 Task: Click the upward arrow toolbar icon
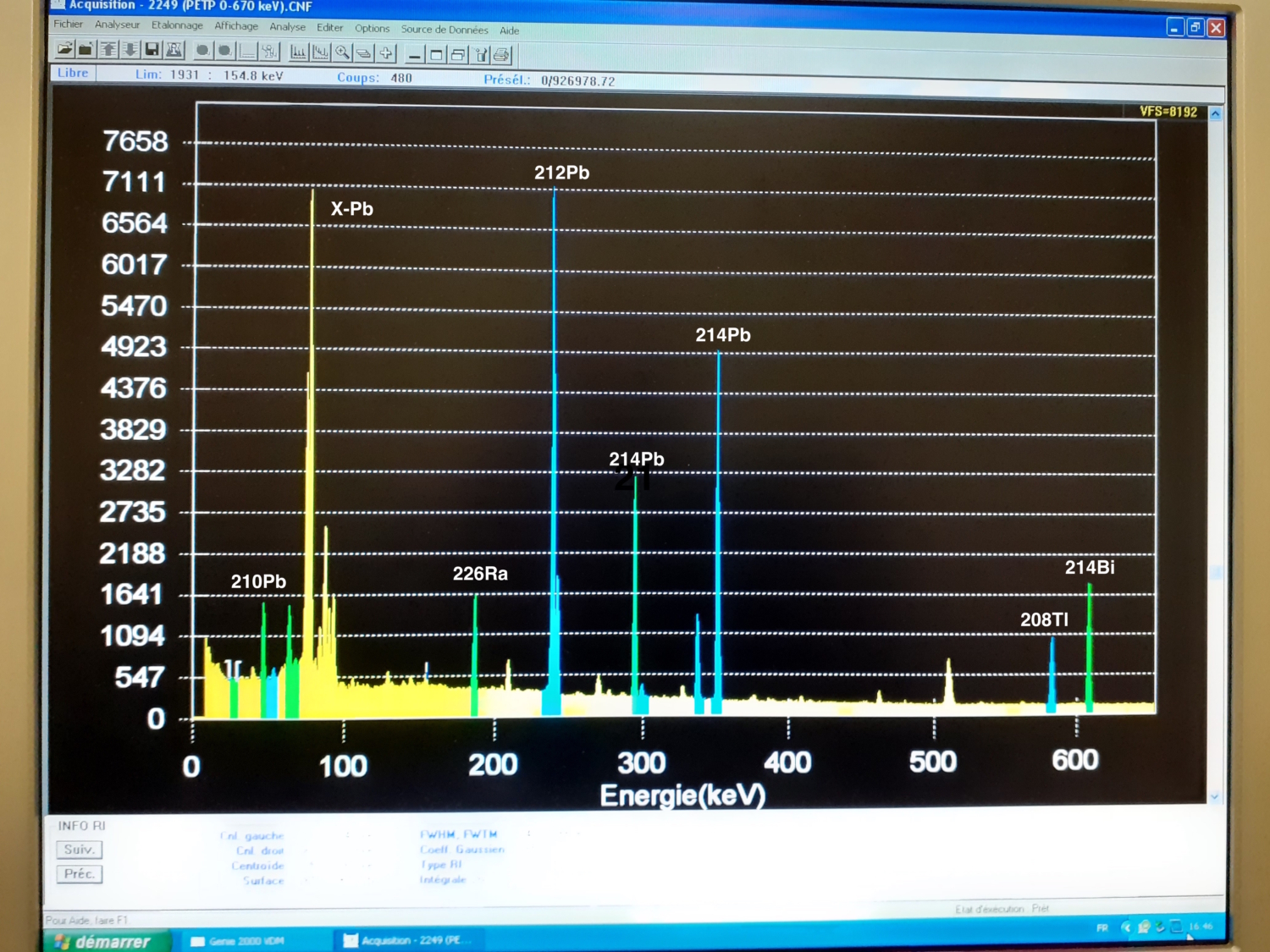pos(108,50)
